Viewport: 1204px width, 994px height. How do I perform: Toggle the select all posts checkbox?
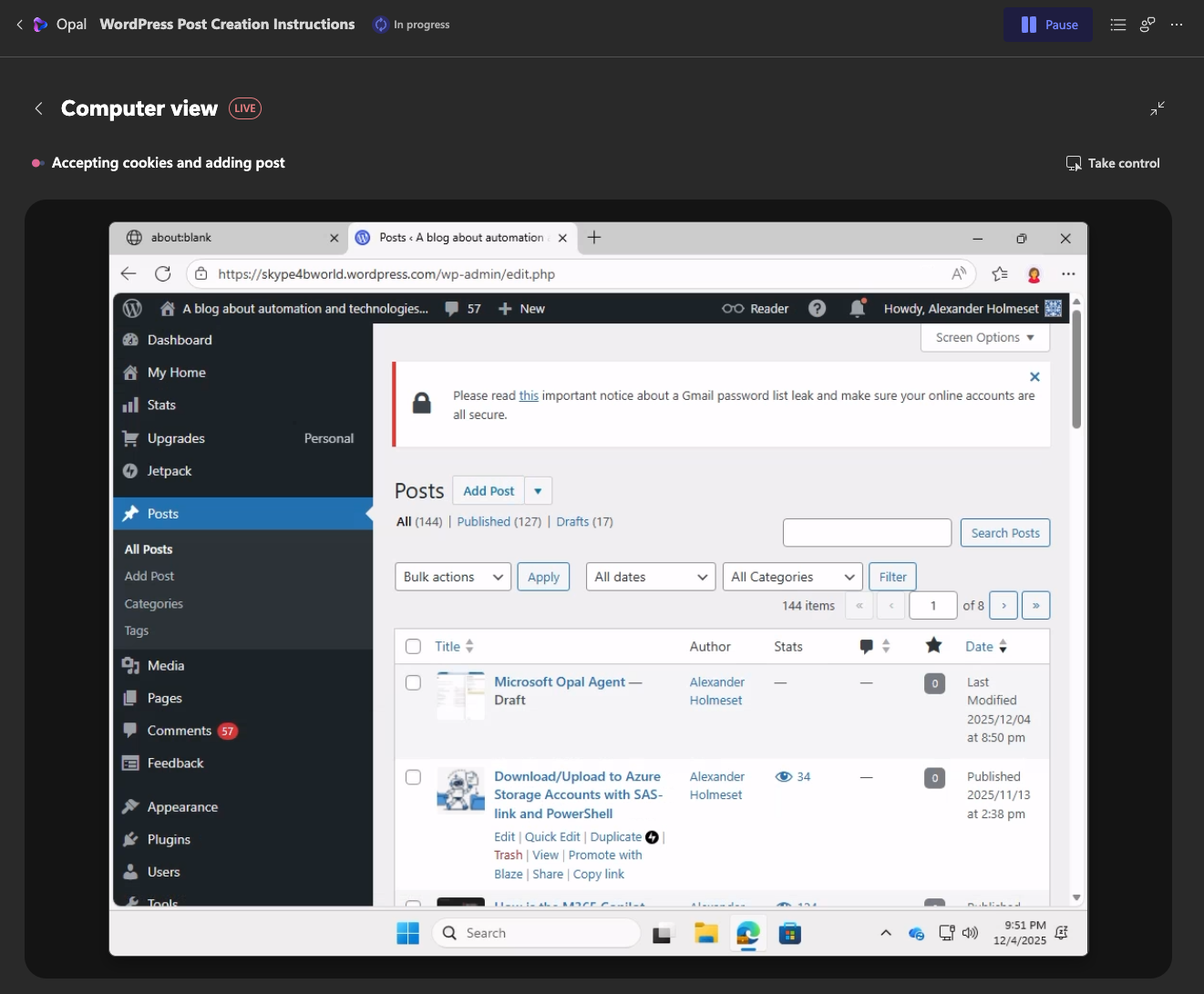pyautogui.click(x=413, y=647)
